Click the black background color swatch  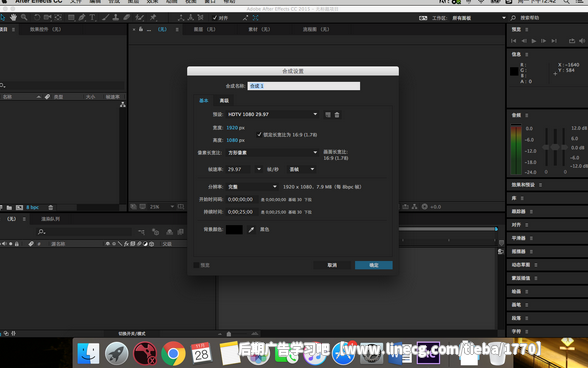[234, 230]
